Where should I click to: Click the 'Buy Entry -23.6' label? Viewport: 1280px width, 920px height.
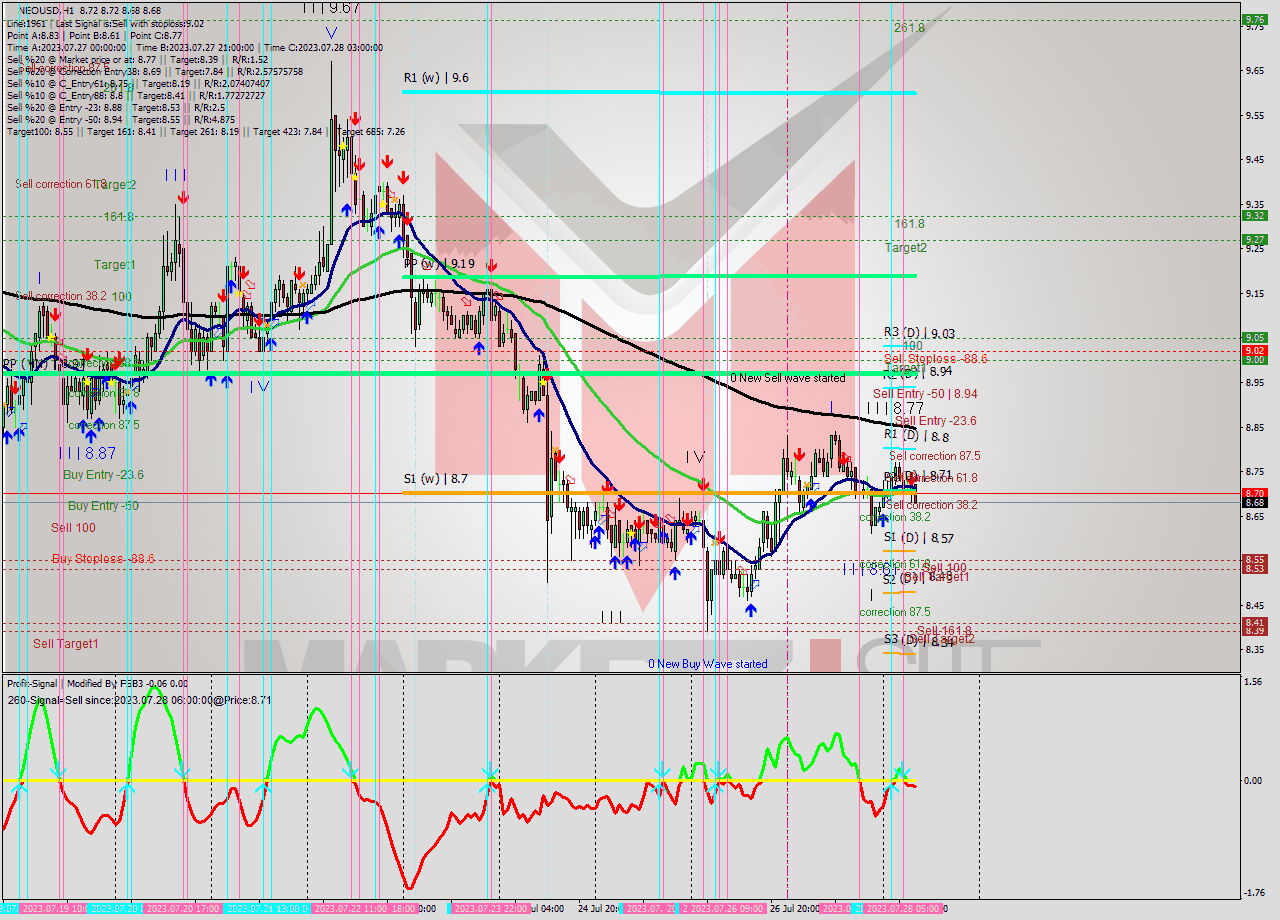[x=103, y=475]
